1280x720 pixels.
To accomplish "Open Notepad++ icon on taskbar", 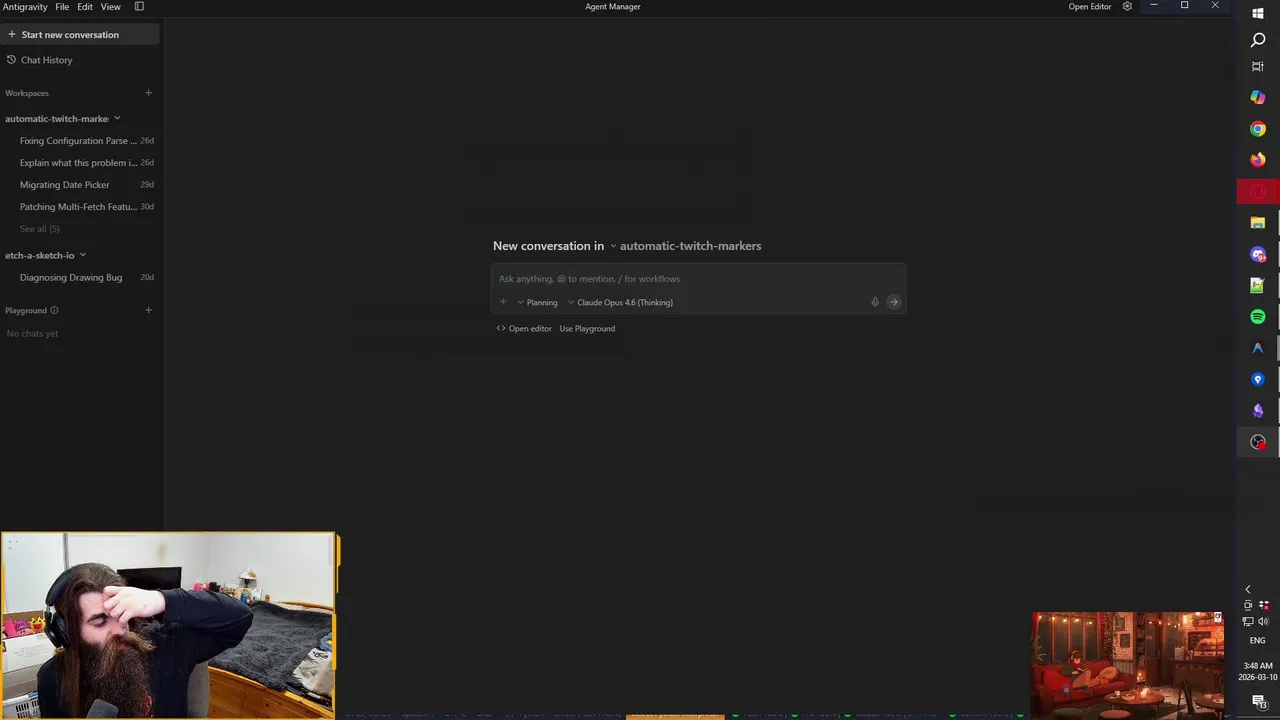I will [1258, 286].
